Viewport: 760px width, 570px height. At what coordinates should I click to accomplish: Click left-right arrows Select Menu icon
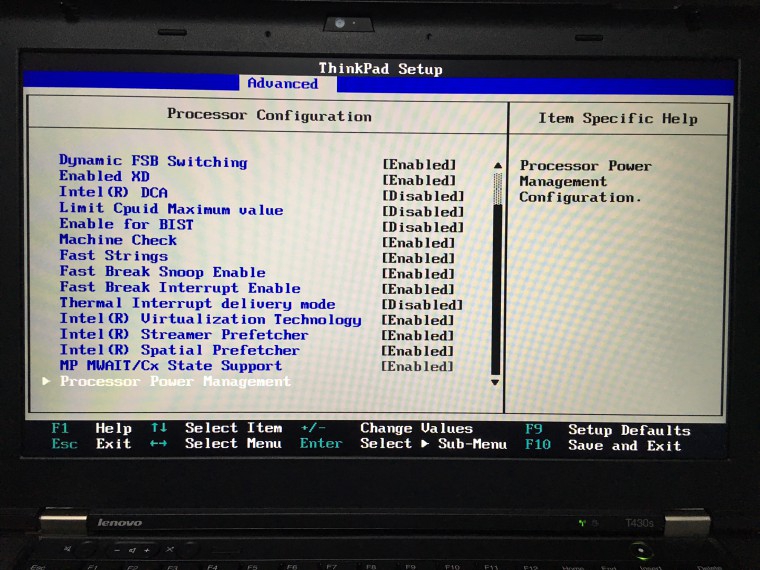[158, 443]
